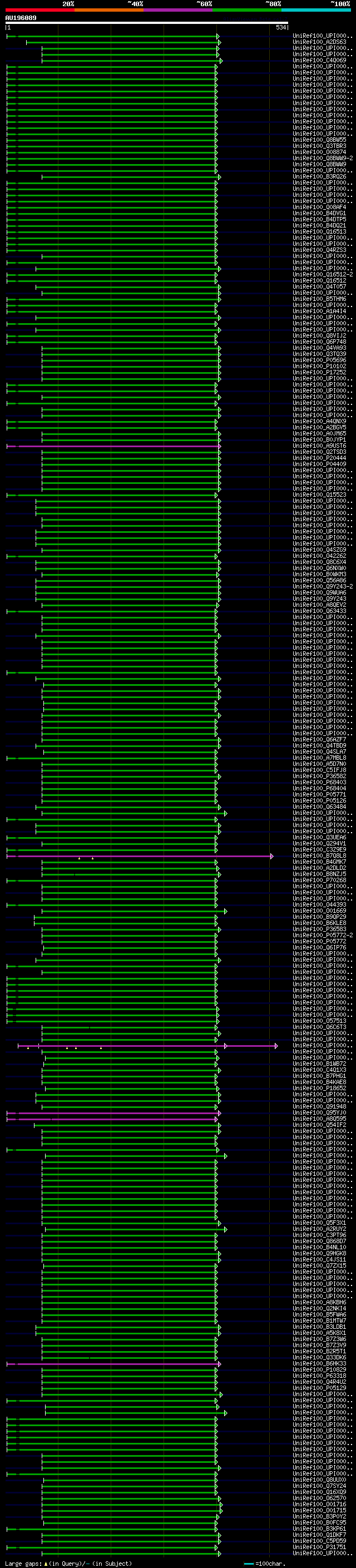Select the UniRef100_O42262 label
356x1568 pixels.
[x=319, y=556]
